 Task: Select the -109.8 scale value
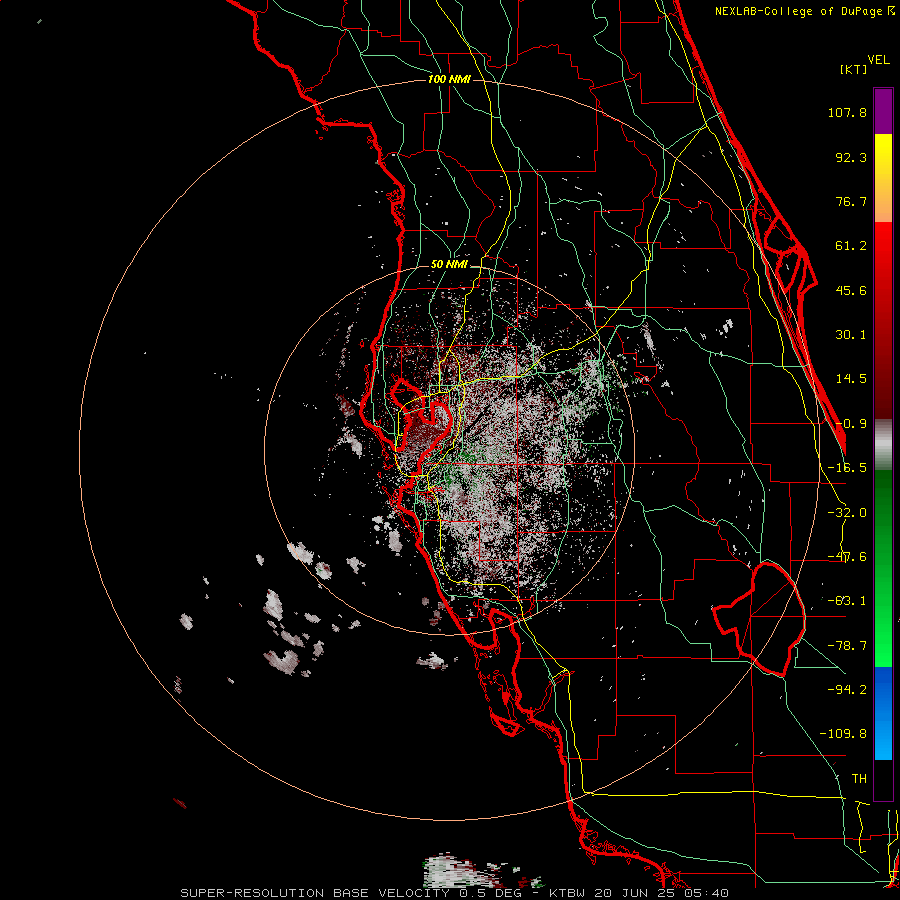click(843, 734)
